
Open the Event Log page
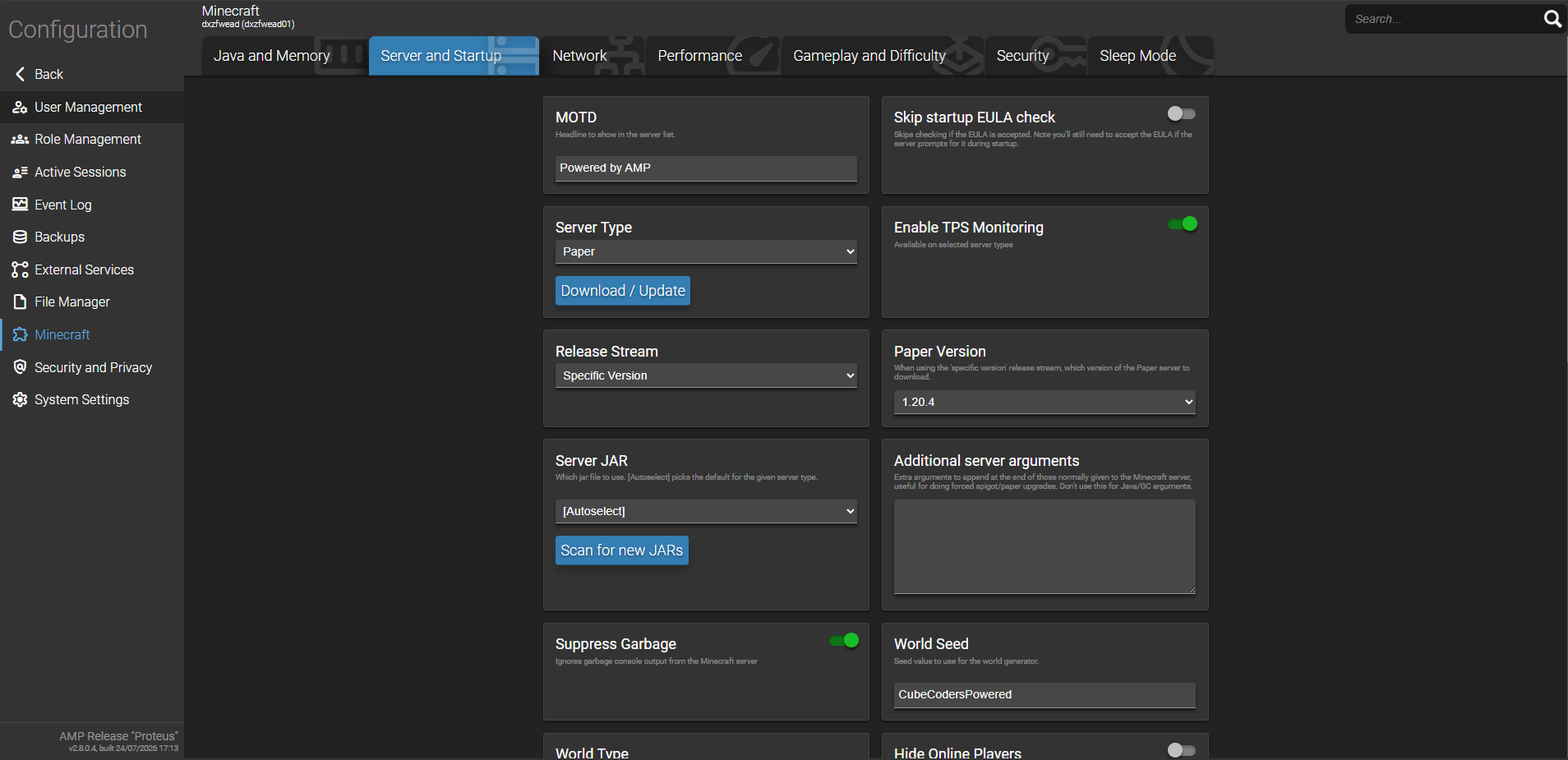(92, 205)
